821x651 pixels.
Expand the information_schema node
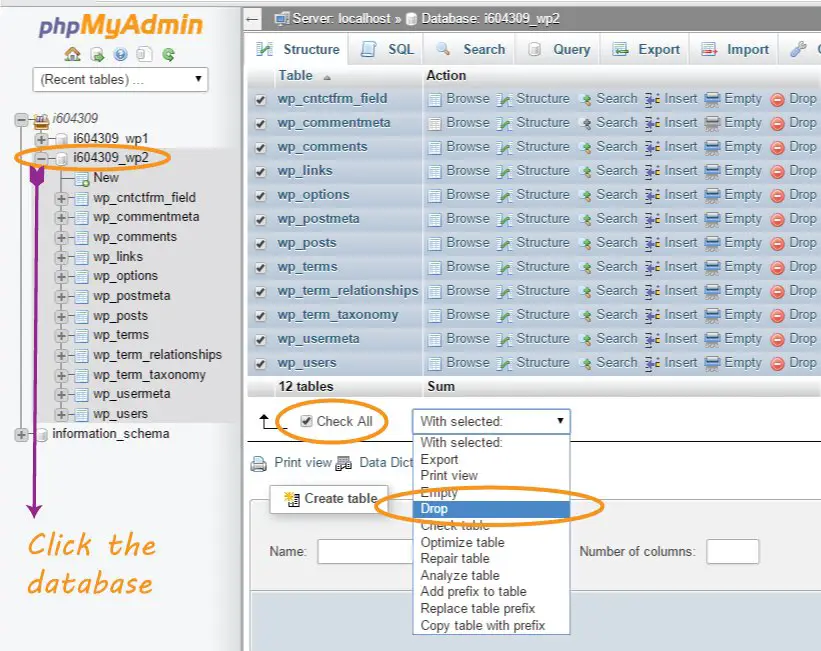(21, 435)
